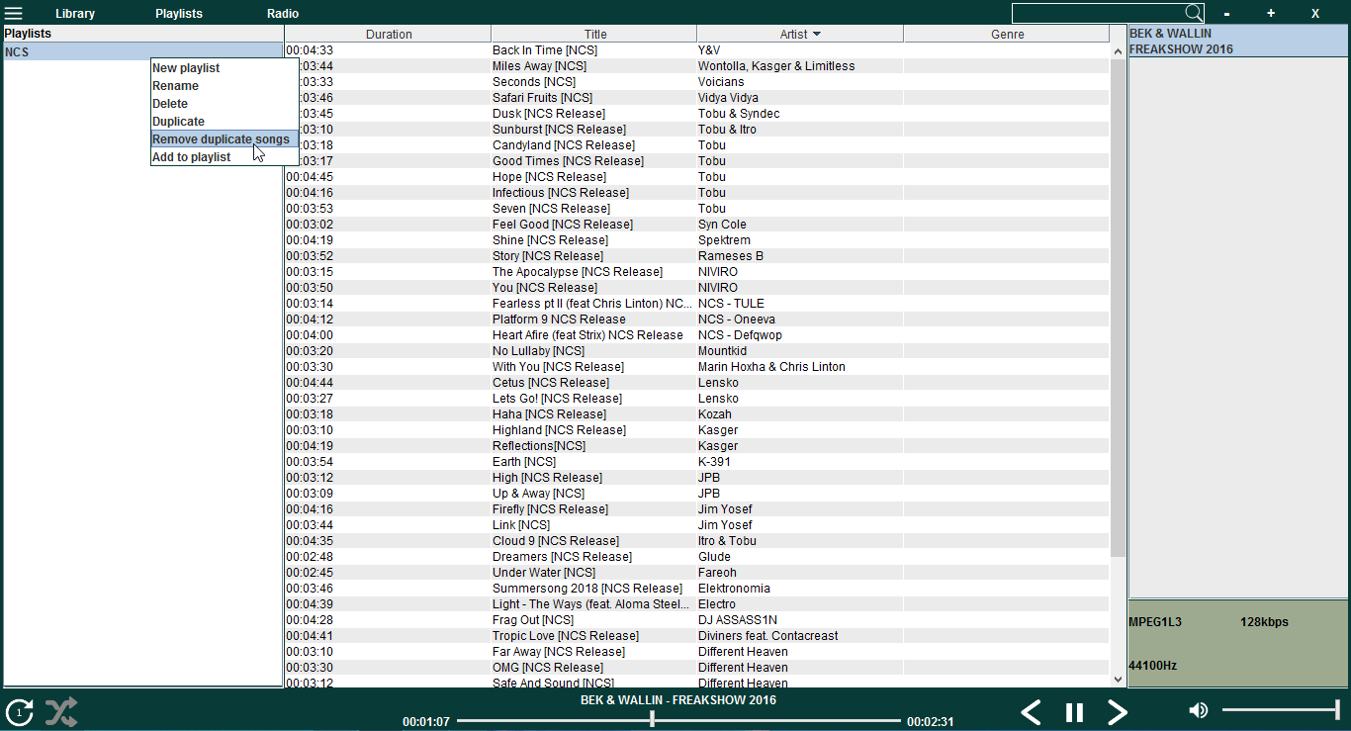Select song Frag Out [NCS]
1351x731 pixels.
[532, 620]
